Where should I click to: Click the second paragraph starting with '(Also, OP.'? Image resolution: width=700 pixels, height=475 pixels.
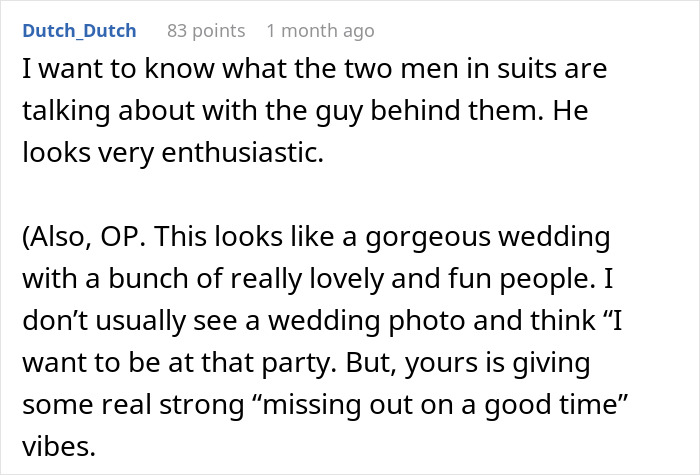point(325,342)
